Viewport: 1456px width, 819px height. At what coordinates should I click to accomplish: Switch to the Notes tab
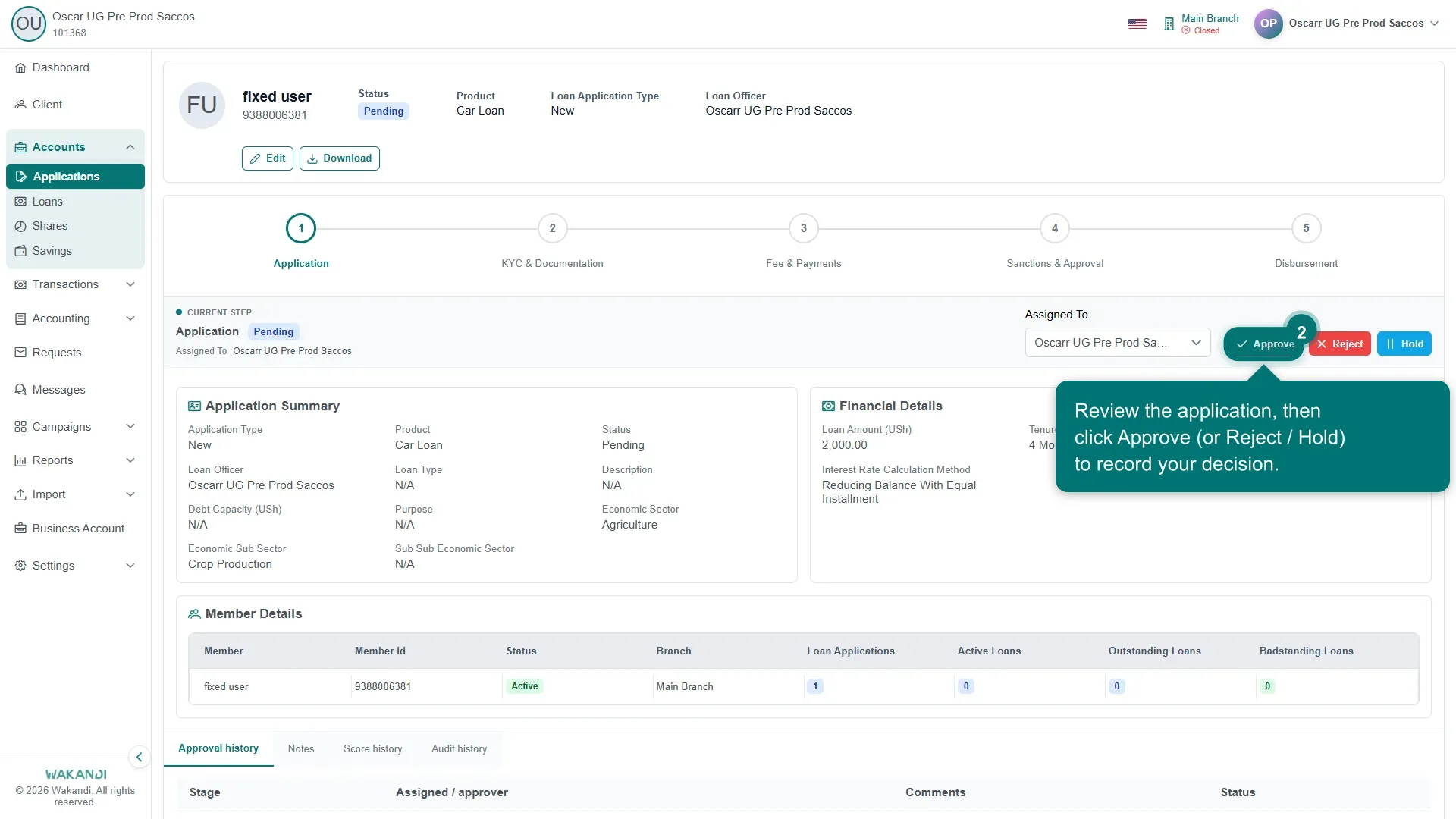pos(301,749)
